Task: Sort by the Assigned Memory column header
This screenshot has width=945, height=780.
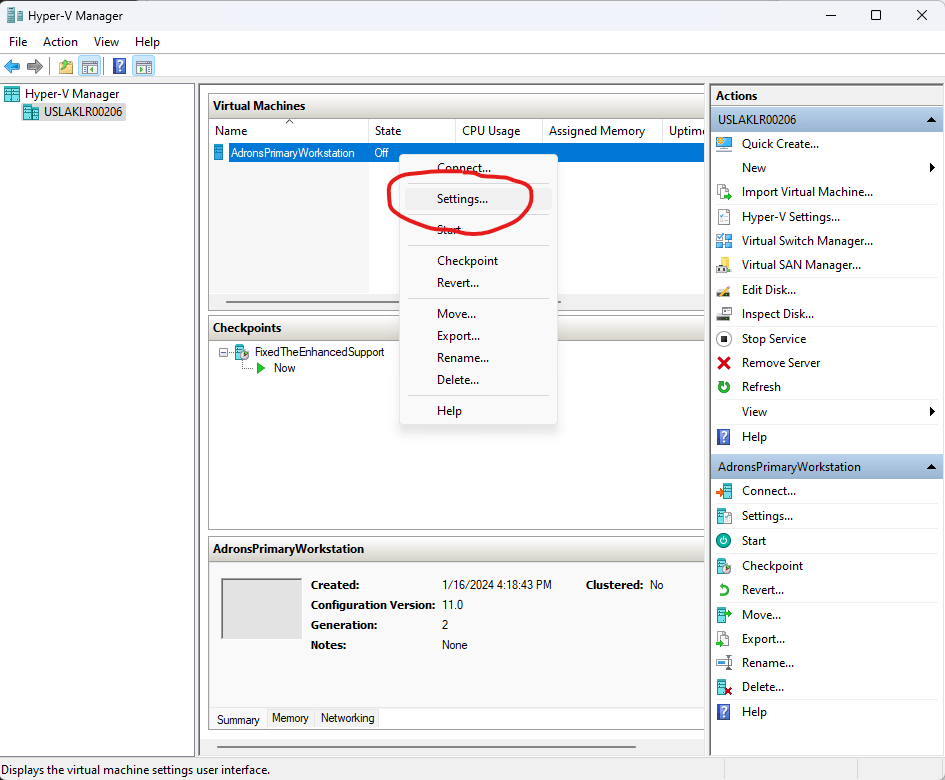Action: click(x=602, y=131)
